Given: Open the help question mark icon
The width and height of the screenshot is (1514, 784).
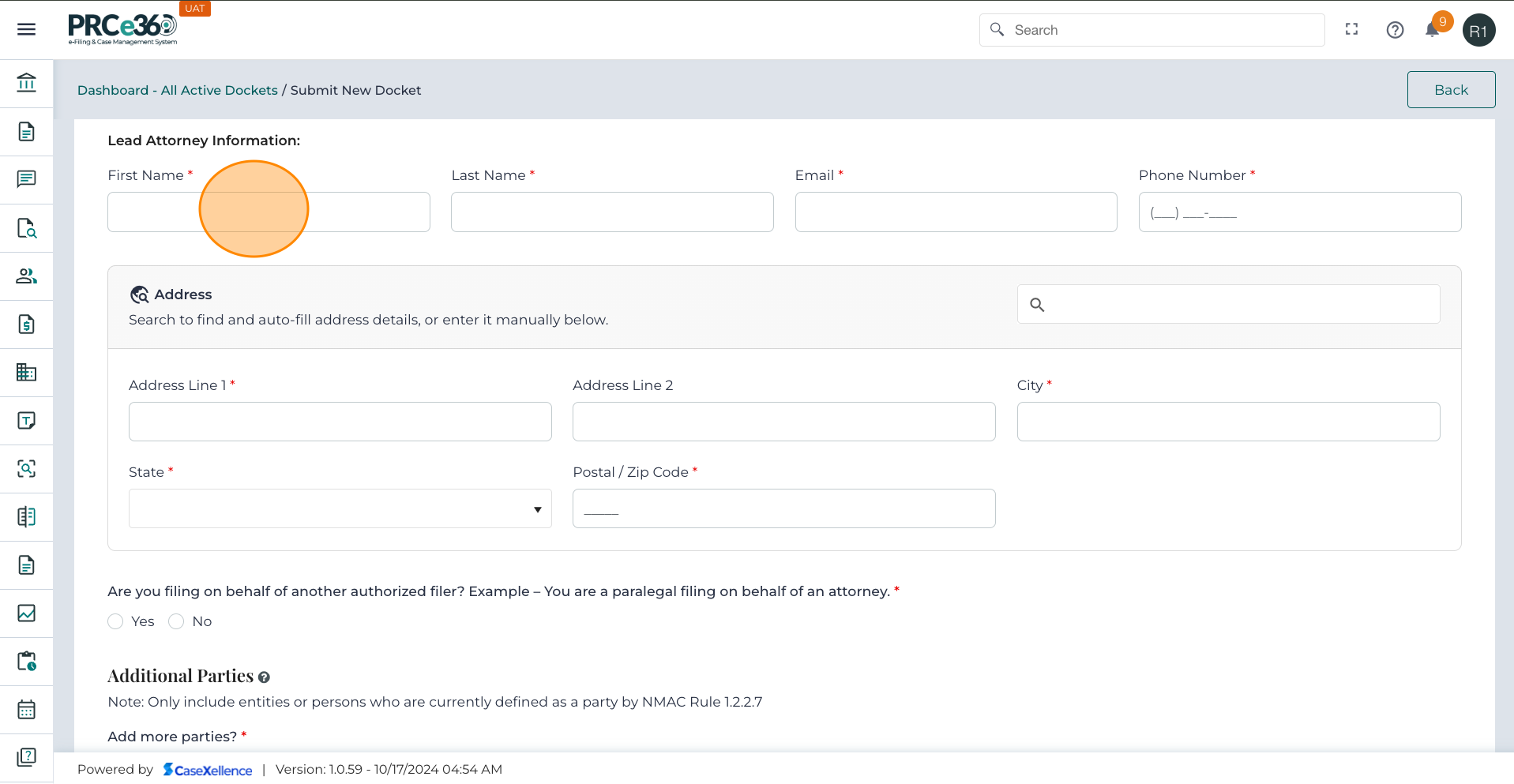Looking at the screenshot, I should pyautogui.click(x=1395, y=30).
